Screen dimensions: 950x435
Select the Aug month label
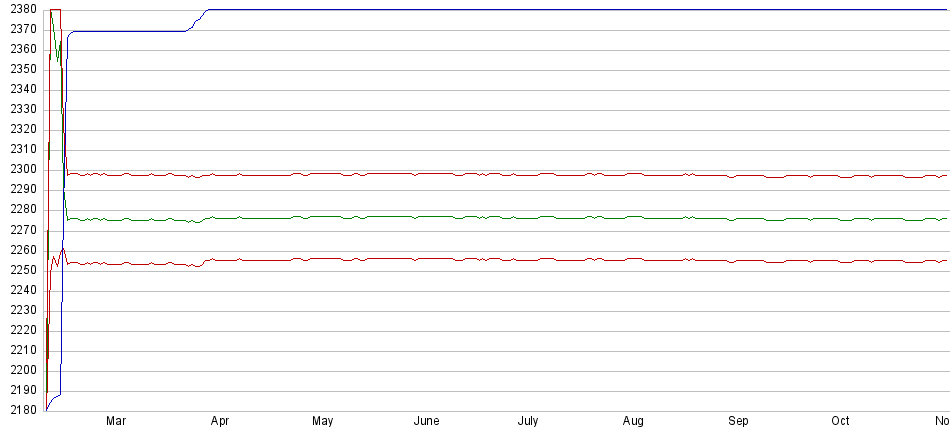[633, 422]
